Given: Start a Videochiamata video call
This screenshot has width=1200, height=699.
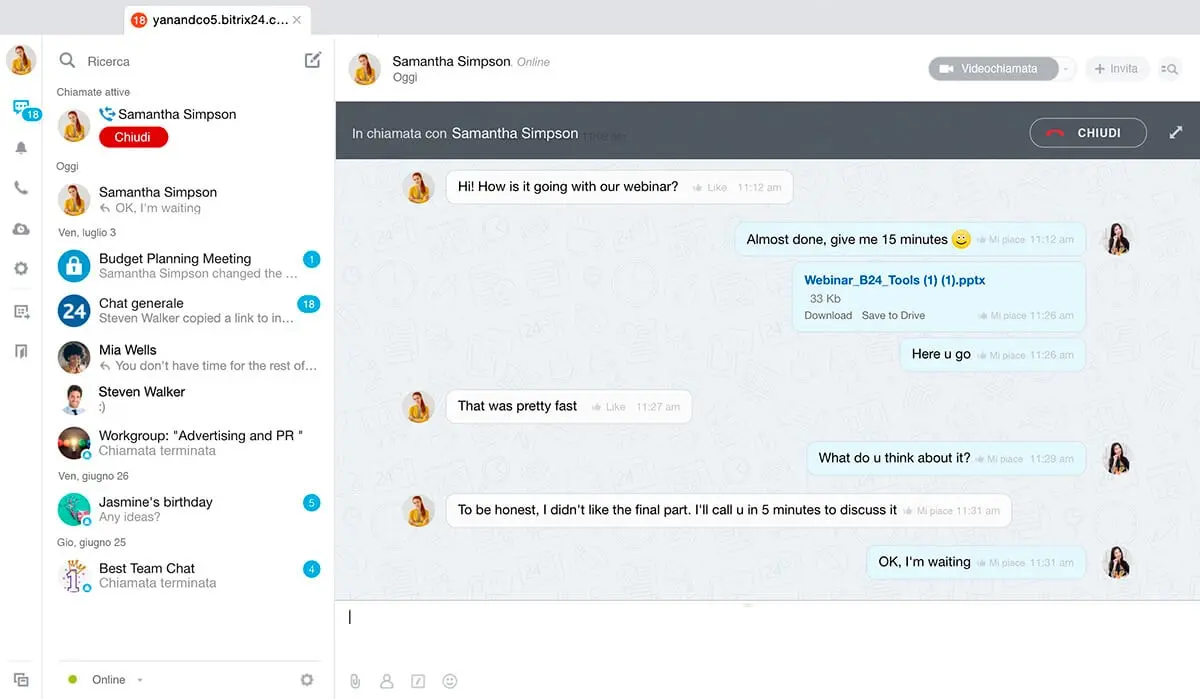Looking at the screenshot, I should point(993,69).
